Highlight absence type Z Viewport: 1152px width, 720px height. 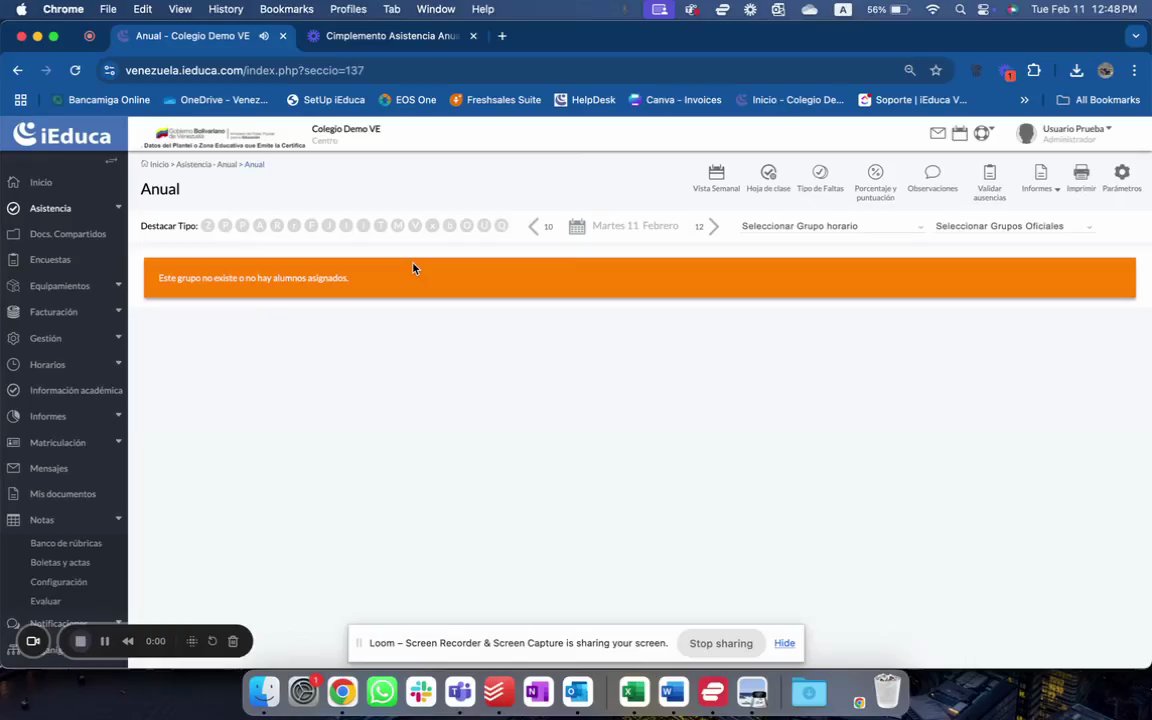coord(208,226)
